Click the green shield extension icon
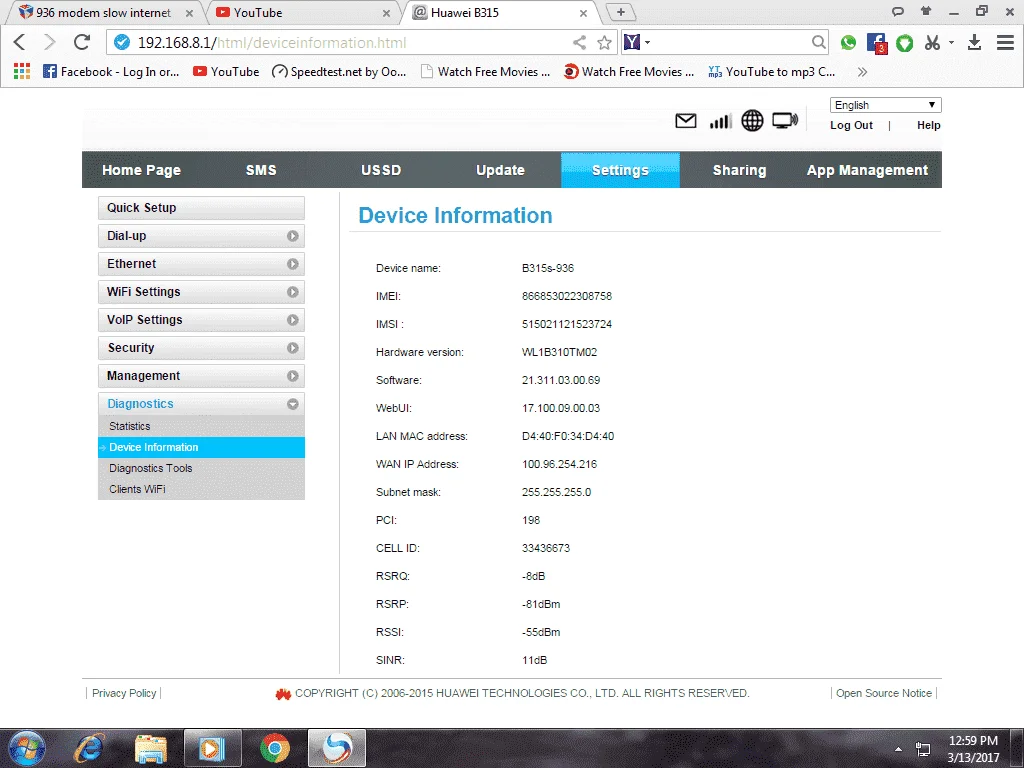 904,43
